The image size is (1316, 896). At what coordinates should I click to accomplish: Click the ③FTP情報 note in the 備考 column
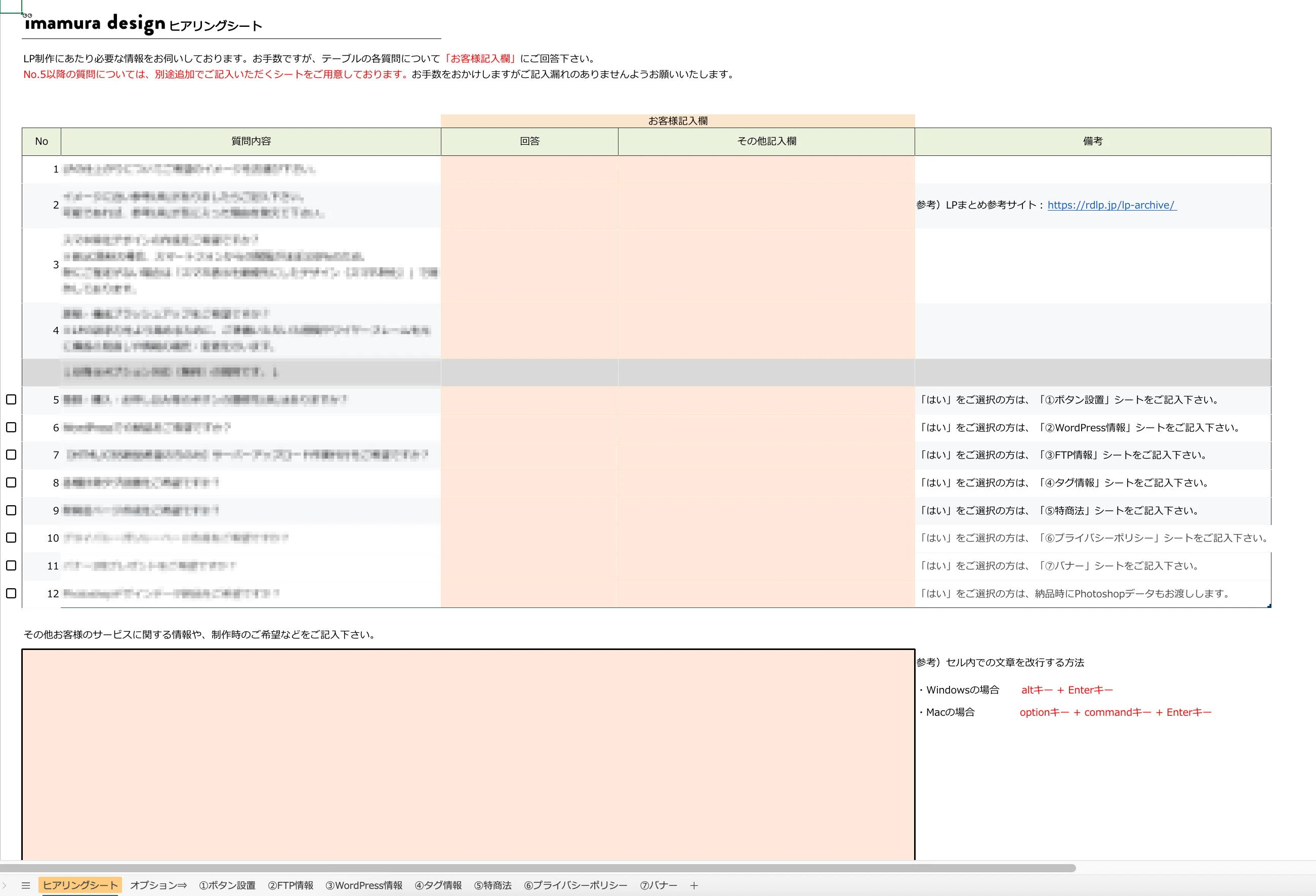coord(1063,455)
